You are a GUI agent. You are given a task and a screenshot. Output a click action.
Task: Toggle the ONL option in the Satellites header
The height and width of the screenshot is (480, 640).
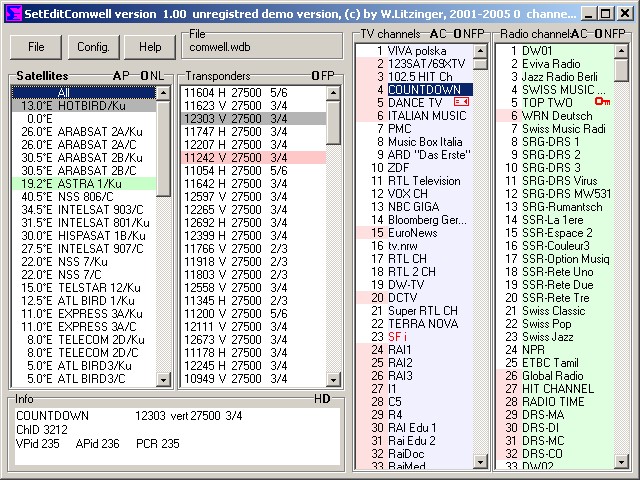pos(153,76)
